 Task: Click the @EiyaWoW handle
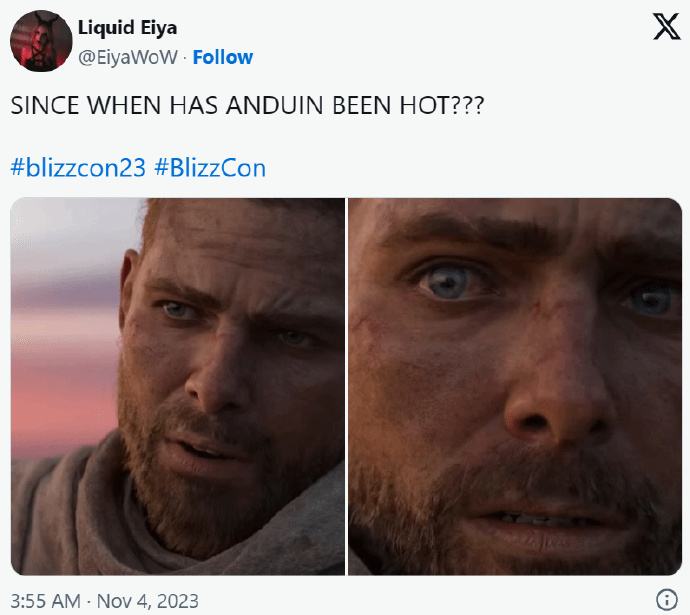click(x=130, y=57)
